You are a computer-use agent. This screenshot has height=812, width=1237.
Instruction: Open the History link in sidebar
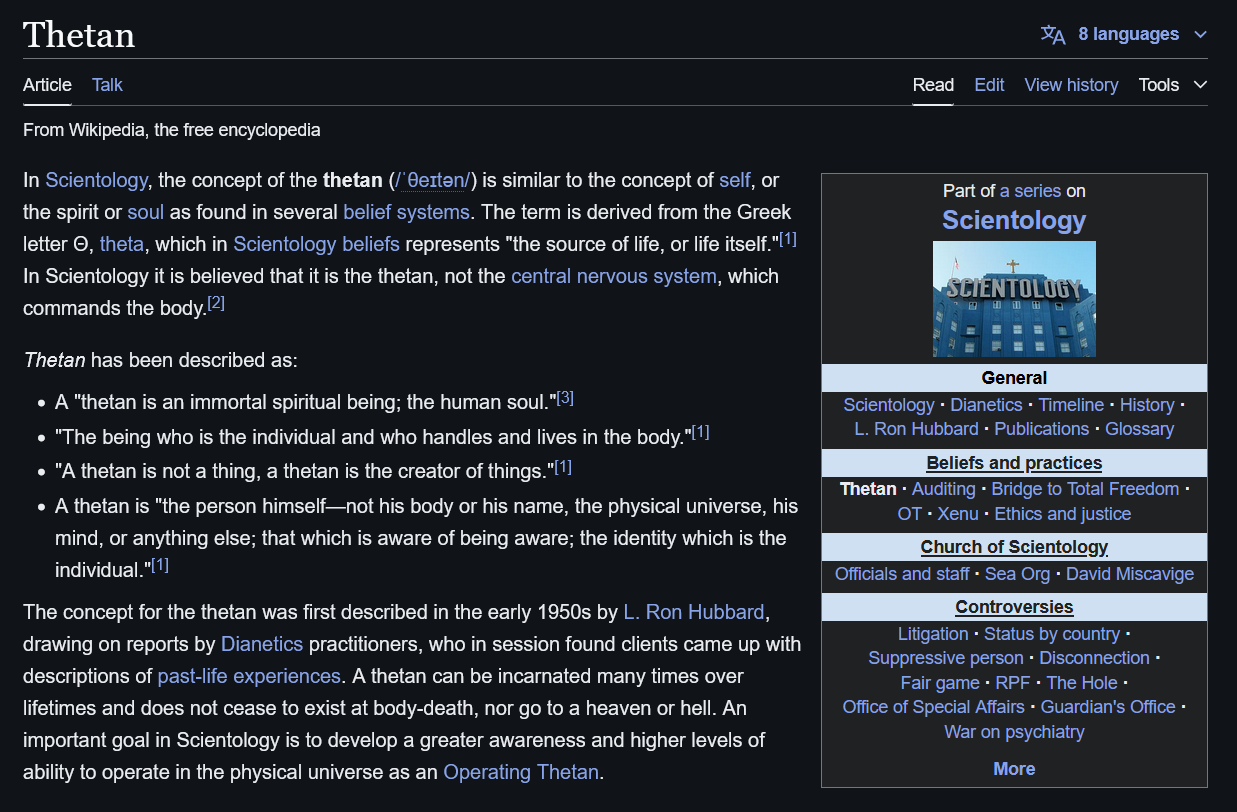pyautogui.click(x=1147, y=405)
